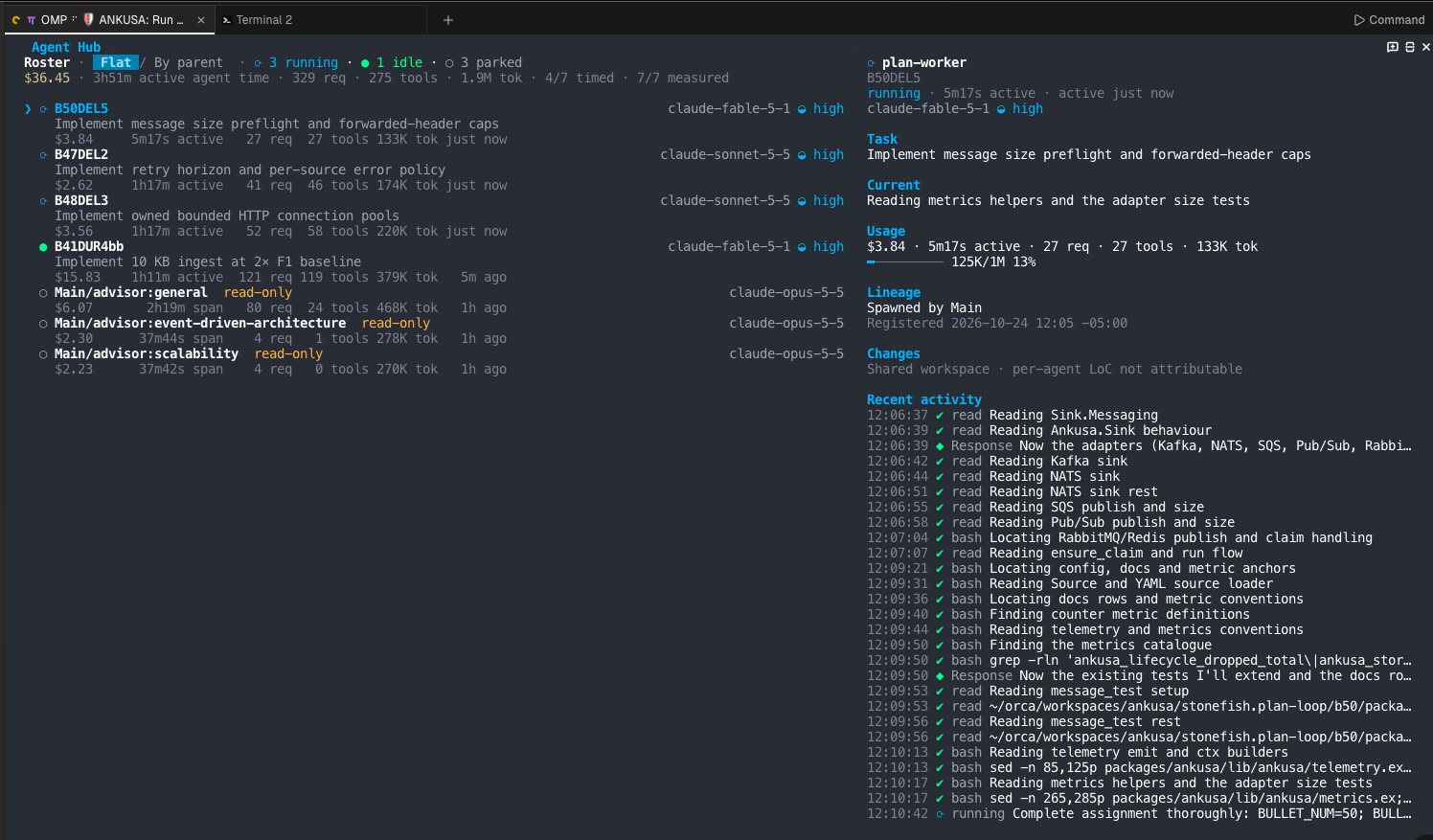Open a new terminal tab with plus
The image size is (1433, 840).
click(x=447, y=19)
